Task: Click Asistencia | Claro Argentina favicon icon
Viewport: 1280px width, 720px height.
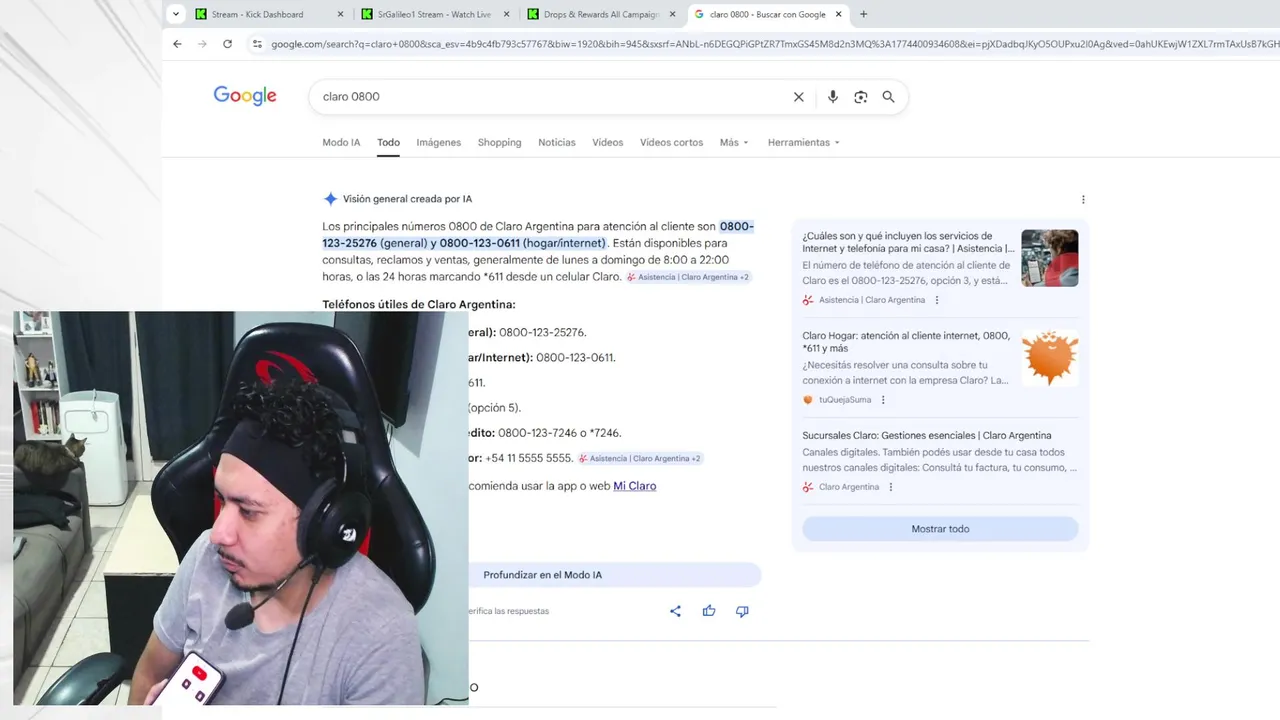Action: (x=808, y=300)
